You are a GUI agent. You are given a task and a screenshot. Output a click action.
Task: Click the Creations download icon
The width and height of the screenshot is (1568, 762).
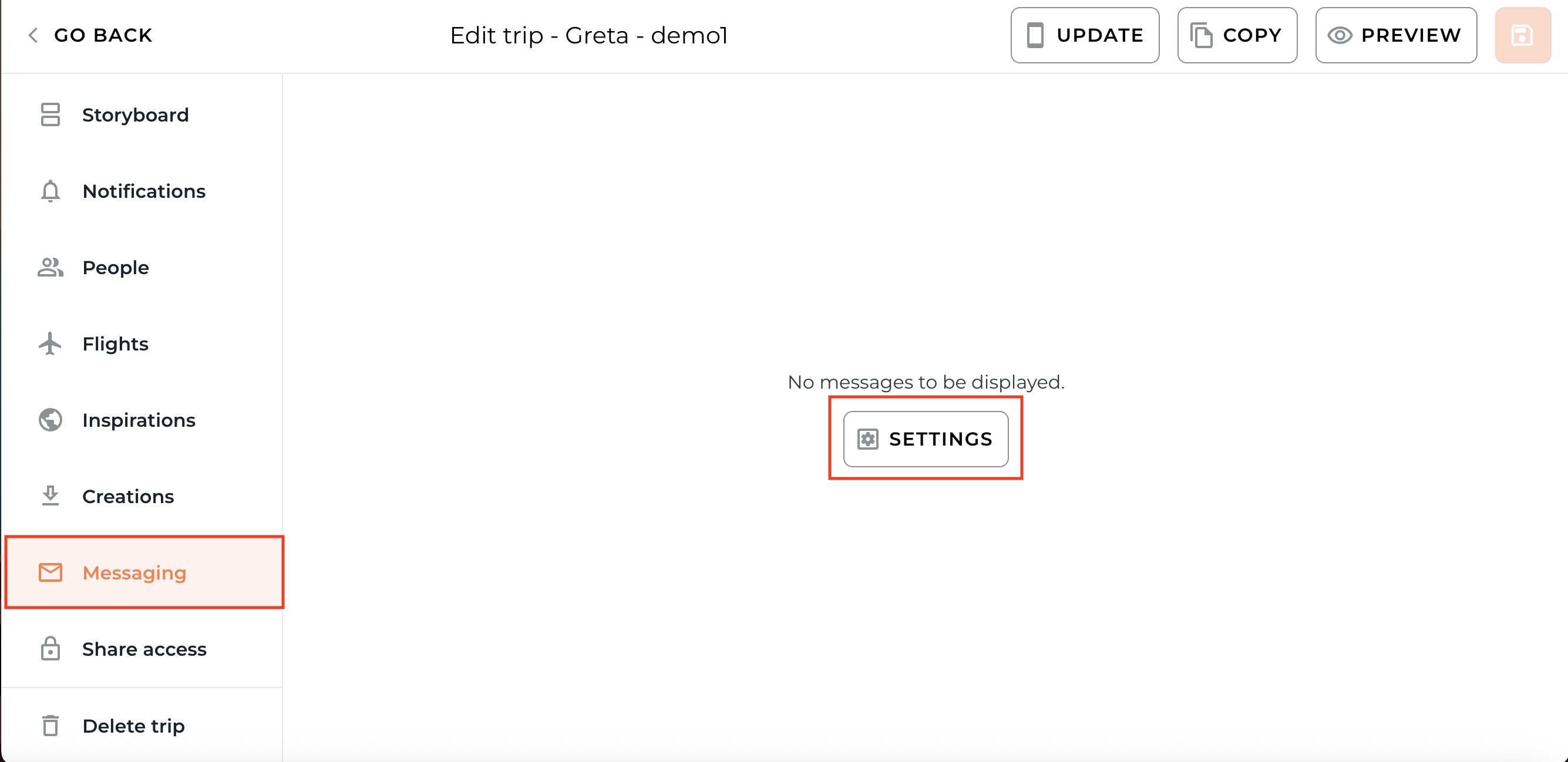click(50, 496)
